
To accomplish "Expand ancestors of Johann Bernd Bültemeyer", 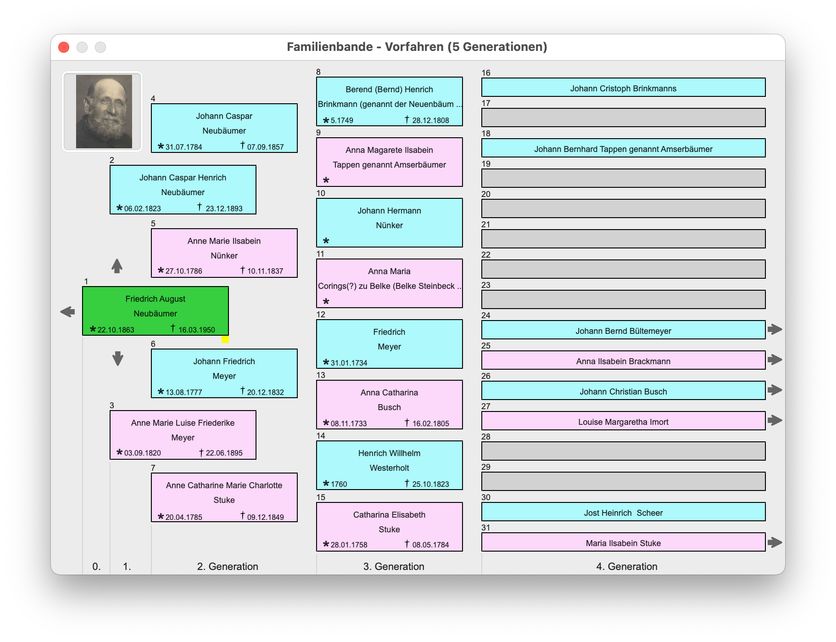I will [x=775, y=330].
